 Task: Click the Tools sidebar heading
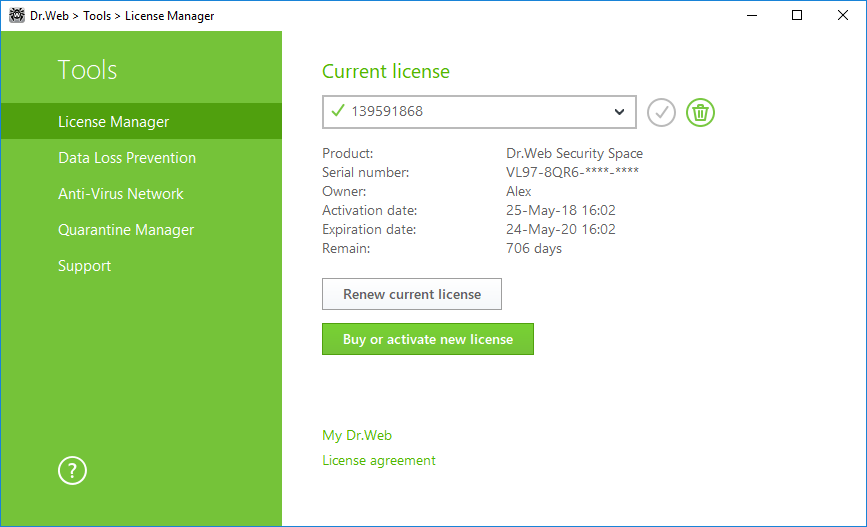(x=87, y=70)
